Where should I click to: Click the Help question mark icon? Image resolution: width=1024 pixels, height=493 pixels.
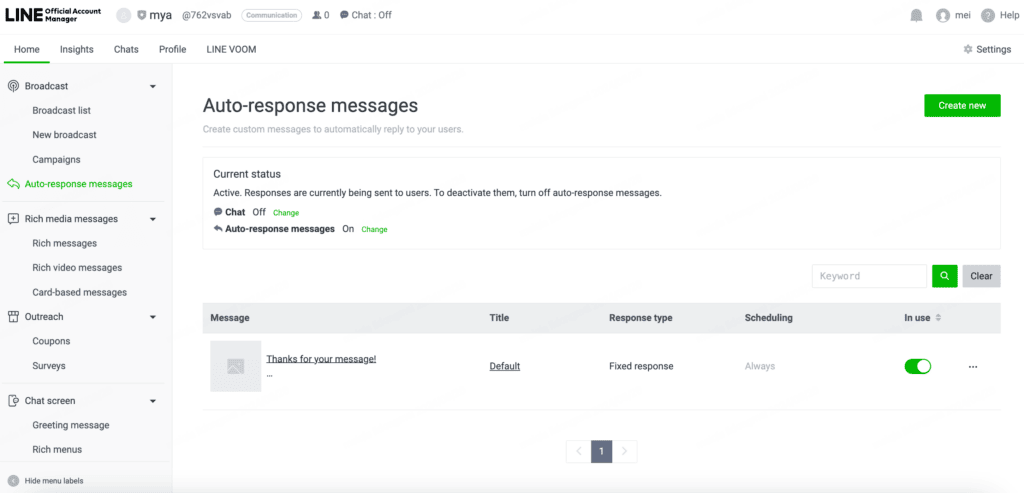pyautogui.click(x=988, y=16)
